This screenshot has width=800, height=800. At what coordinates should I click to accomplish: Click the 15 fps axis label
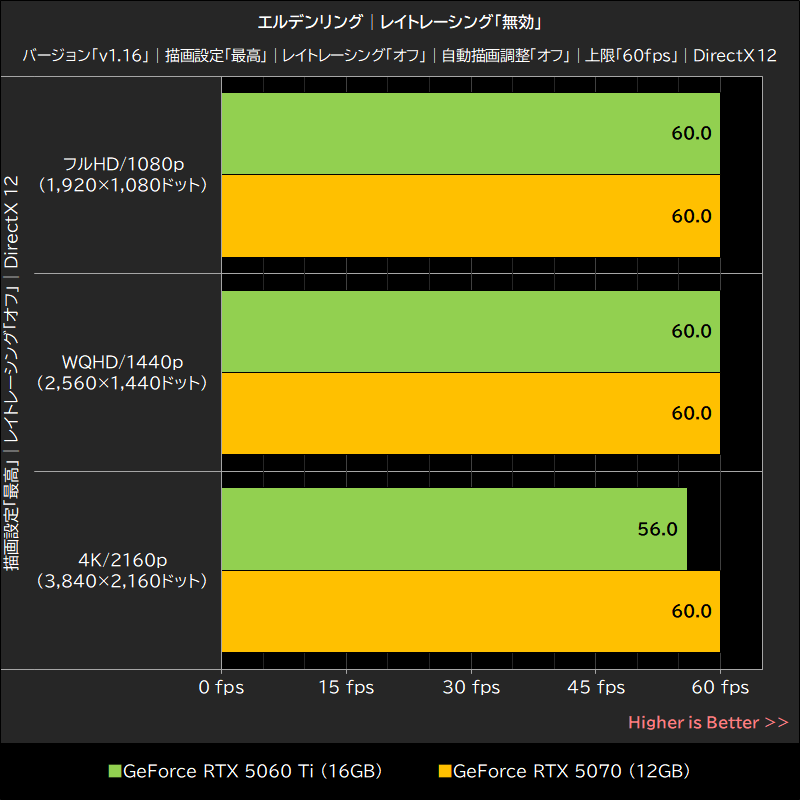[x=346, y=687]
